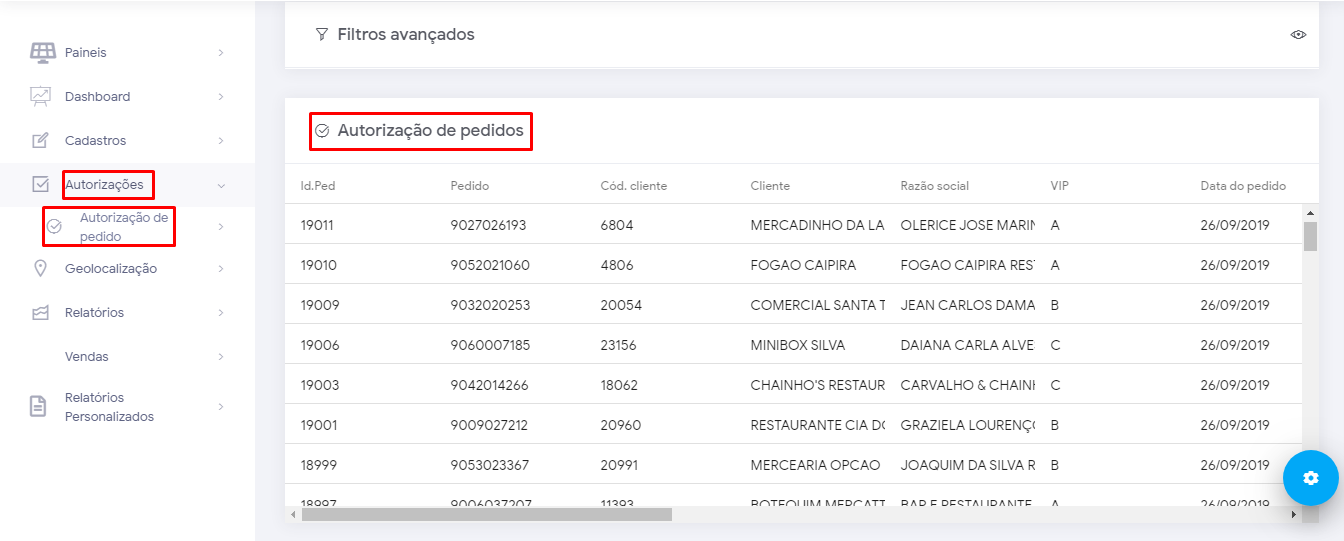Open the Autorização de pedido submenu item
The image size is (1344, 541).
click(124, 227)
